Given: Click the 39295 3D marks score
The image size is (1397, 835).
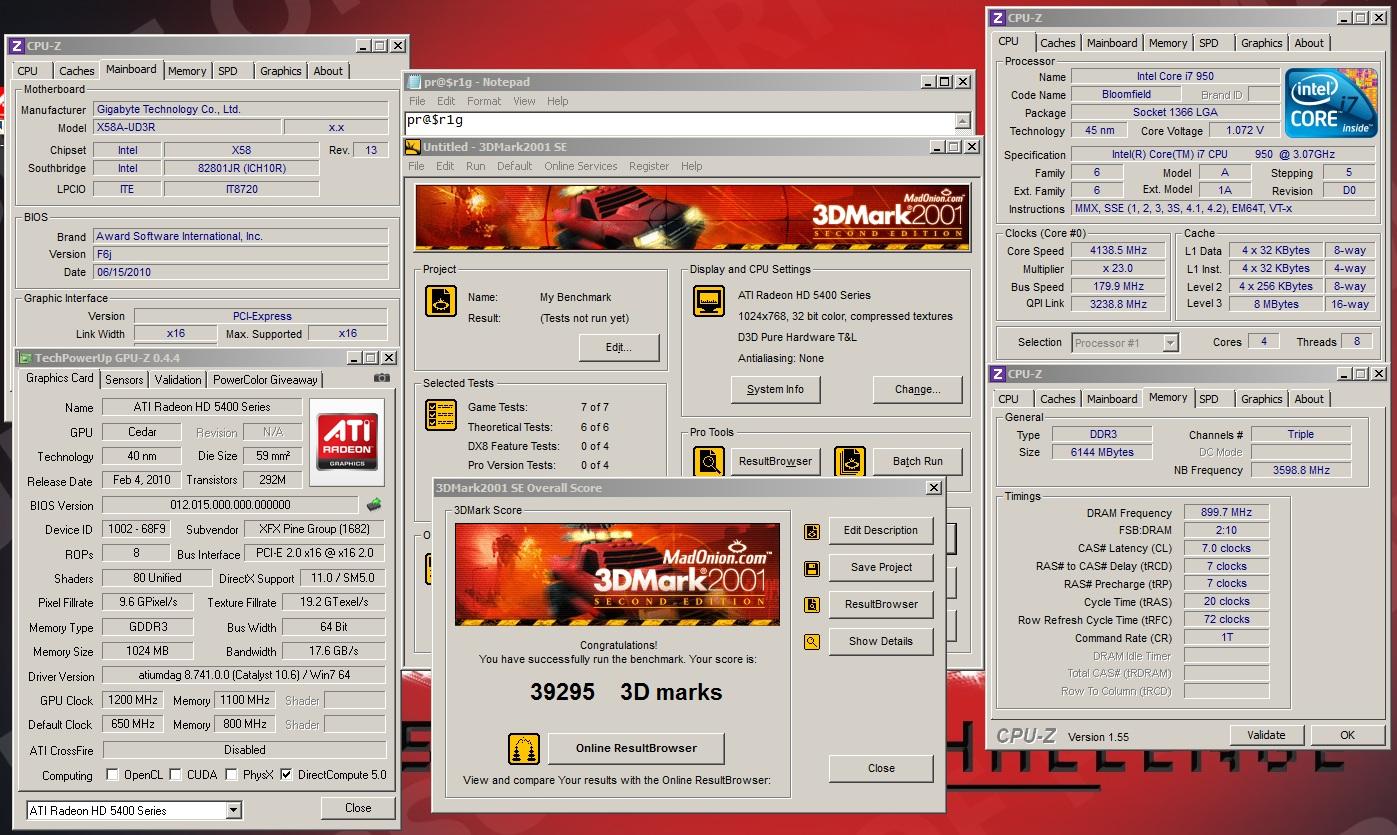Looking at the screenshot, I should click(626, 692).
